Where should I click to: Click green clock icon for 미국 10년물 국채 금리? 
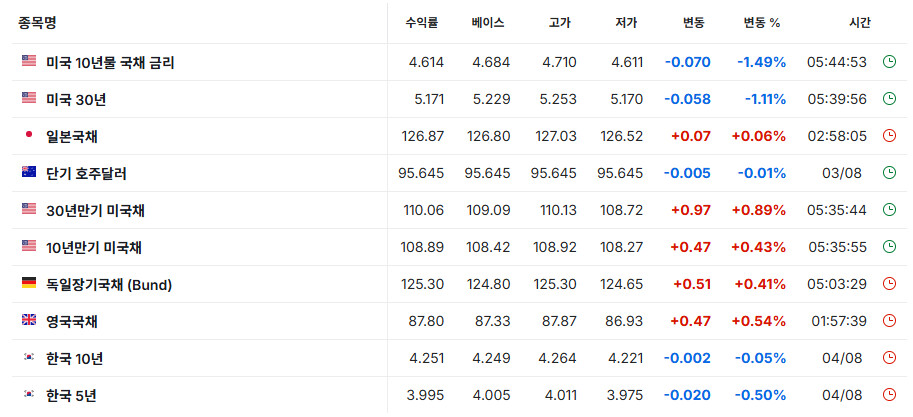pos(889,62)
